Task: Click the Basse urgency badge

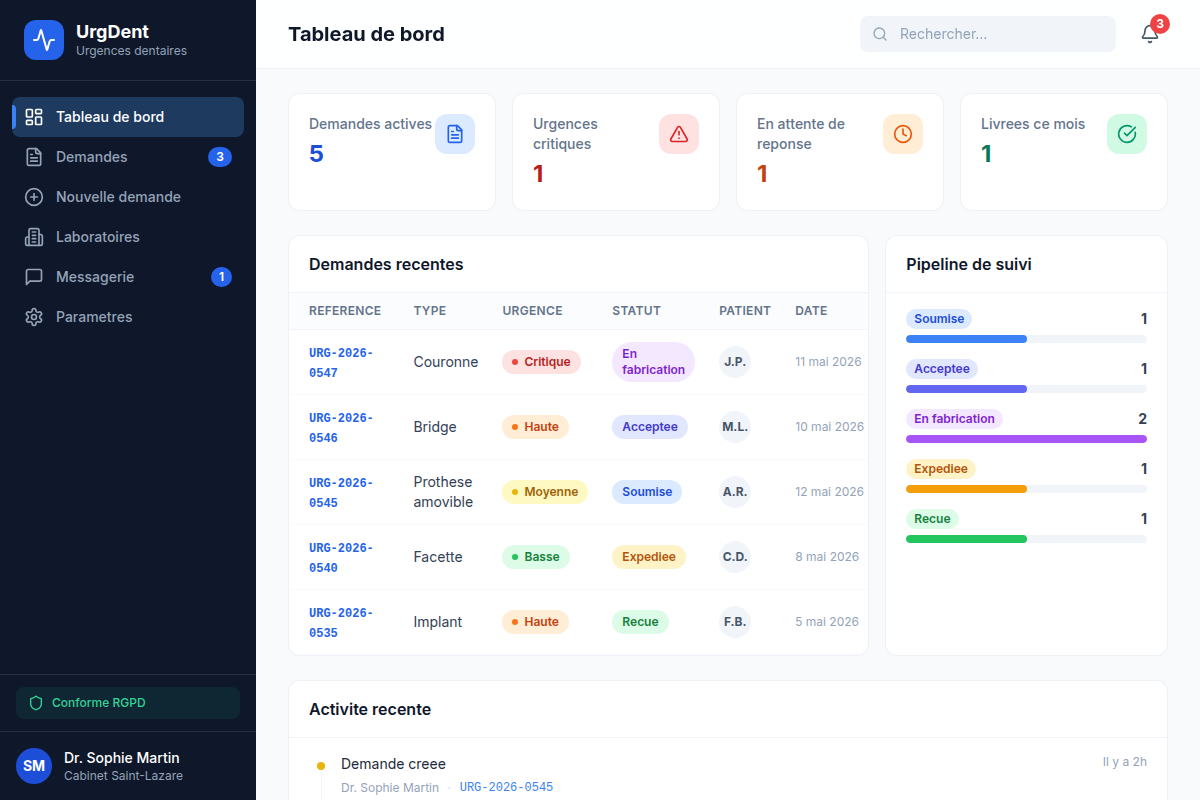Action: click(536, 557)
